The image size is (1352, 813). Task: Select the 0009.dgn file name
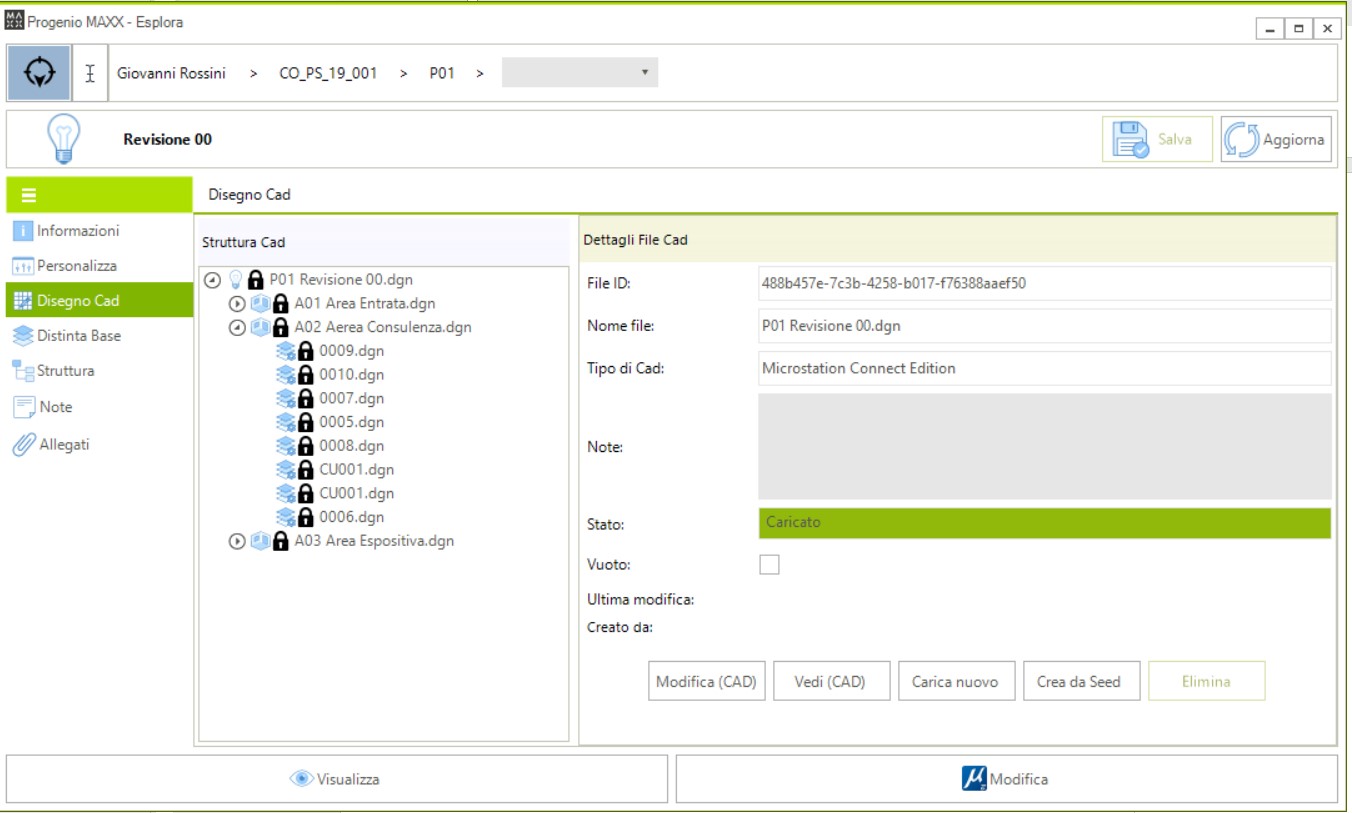pyautogui.click(x=351, y=351)
